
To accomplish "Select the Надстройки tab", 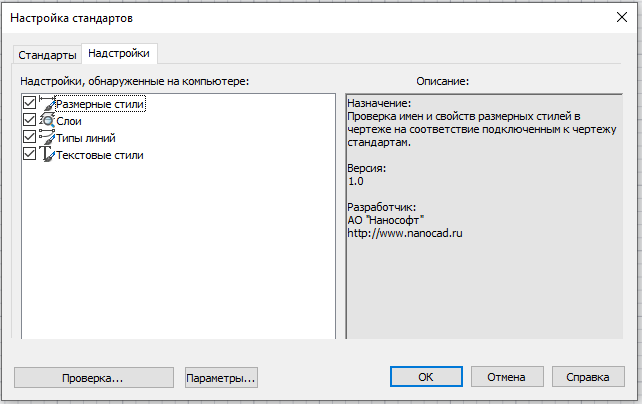I will 118,53.
